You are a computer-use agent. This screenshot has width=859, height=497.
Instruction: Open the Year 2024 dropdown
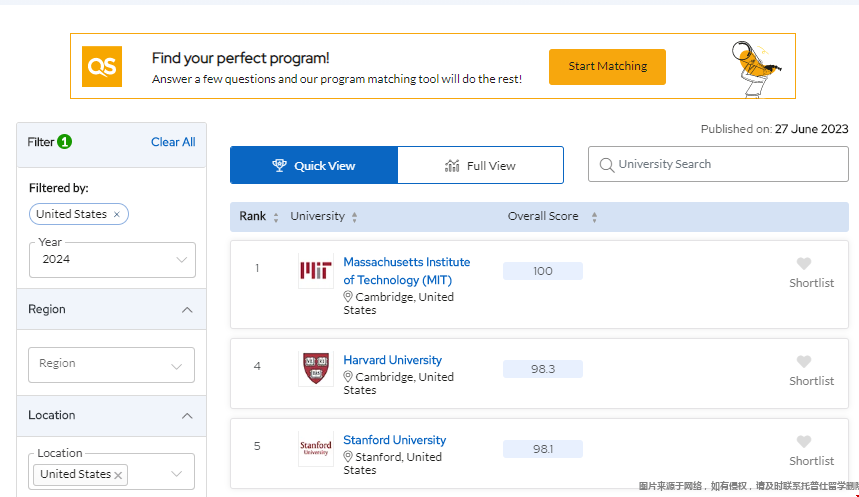[x=112, y=259]
